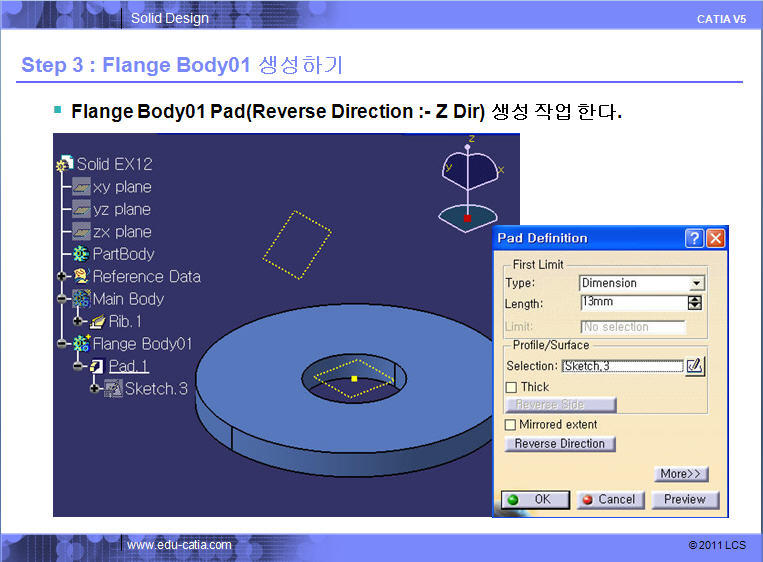Expand the Reference Data tree node
This screenshot has width=763, height=562.
[62, 277]
